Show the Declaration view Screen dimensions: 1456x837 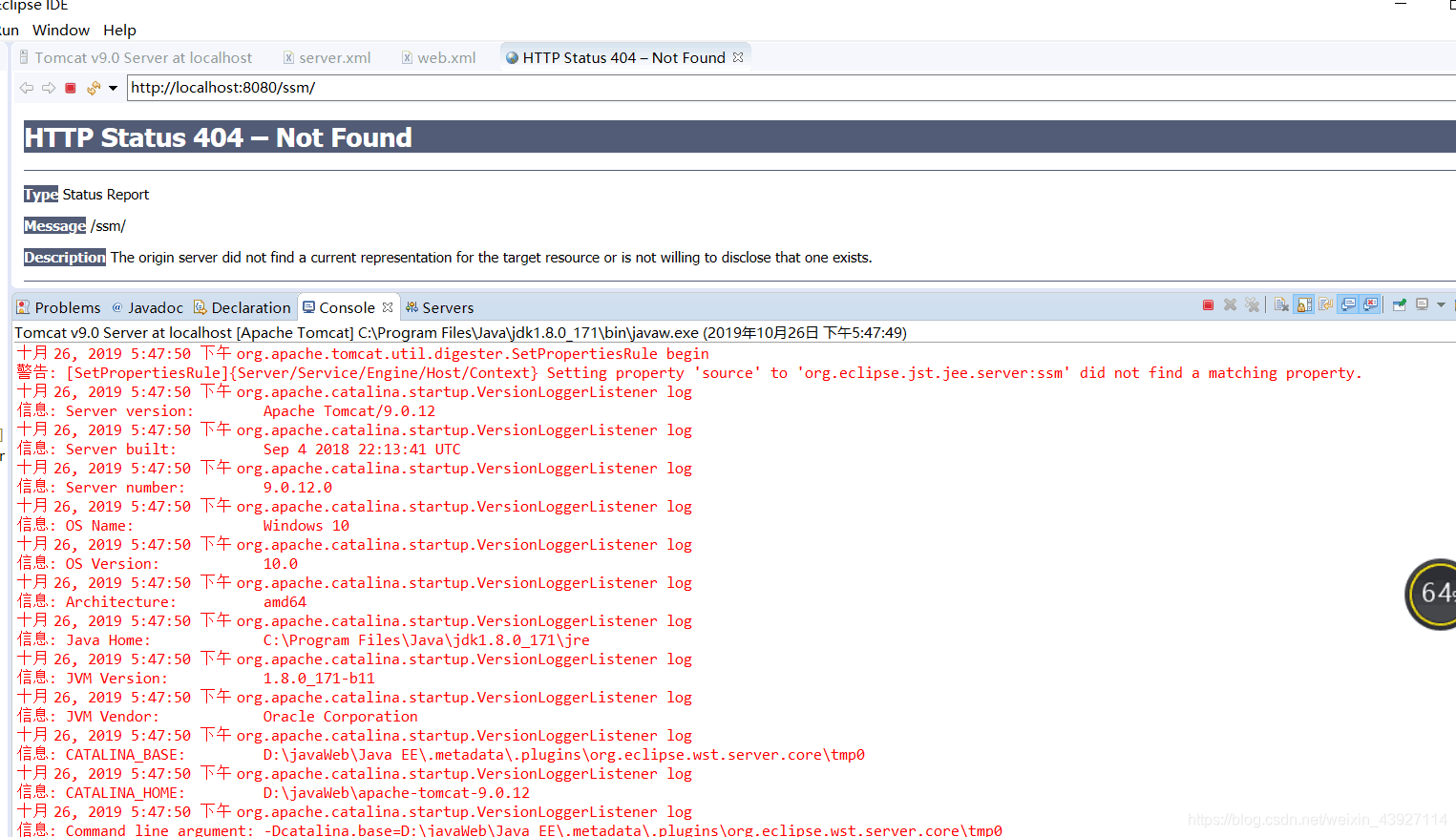242,307
